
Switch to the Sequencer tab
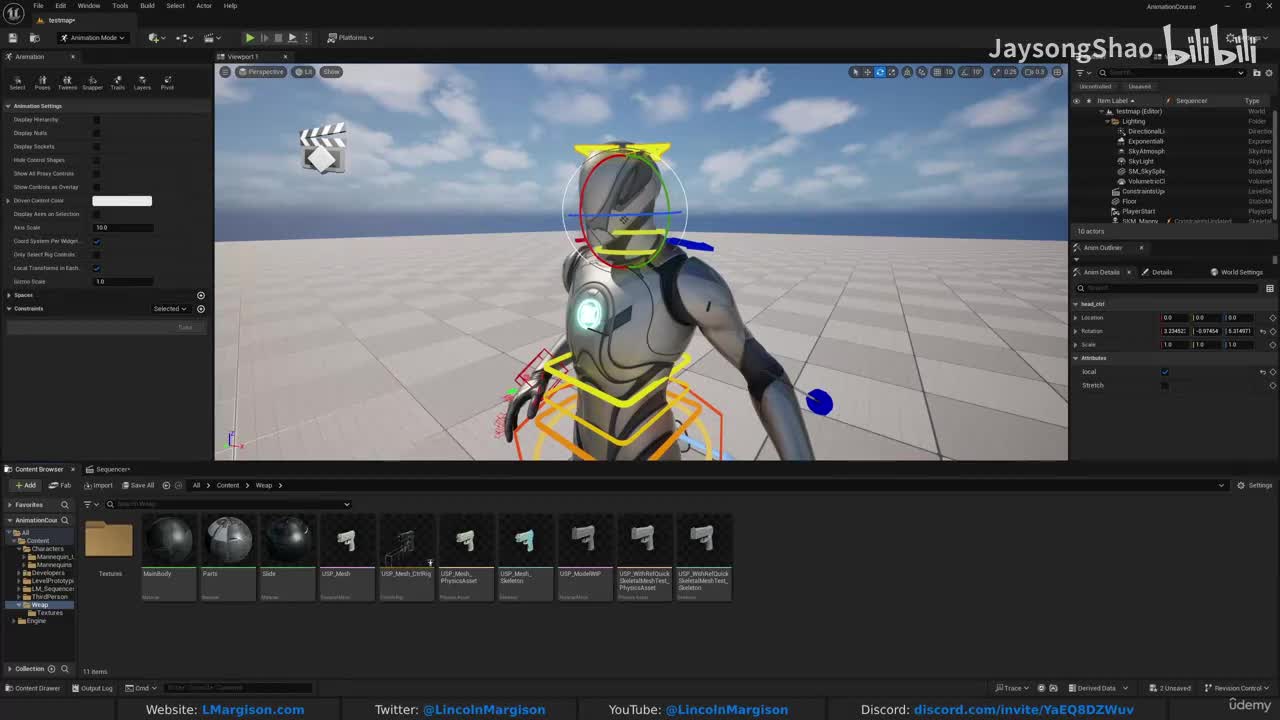111,469
